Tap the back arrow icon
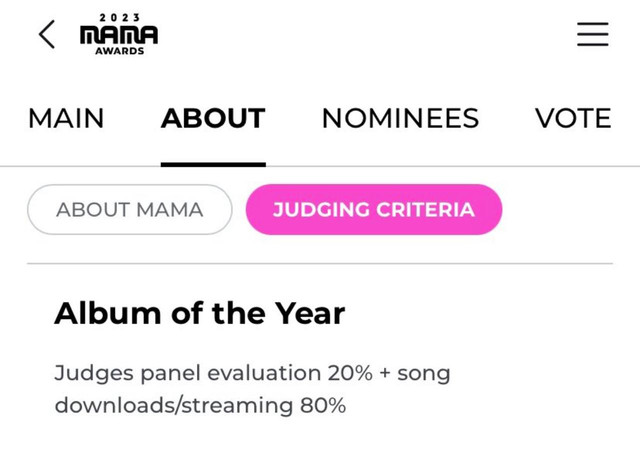The image size is (640, 464). coord(47,35)
